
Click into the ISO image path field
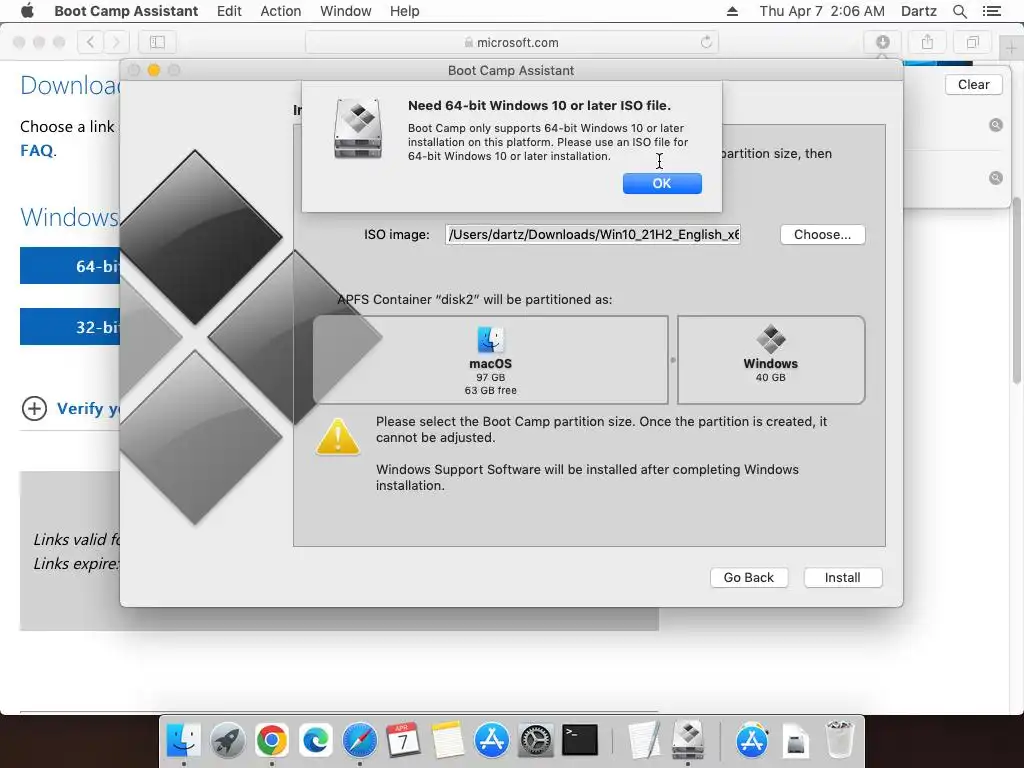tap(593, 234)
